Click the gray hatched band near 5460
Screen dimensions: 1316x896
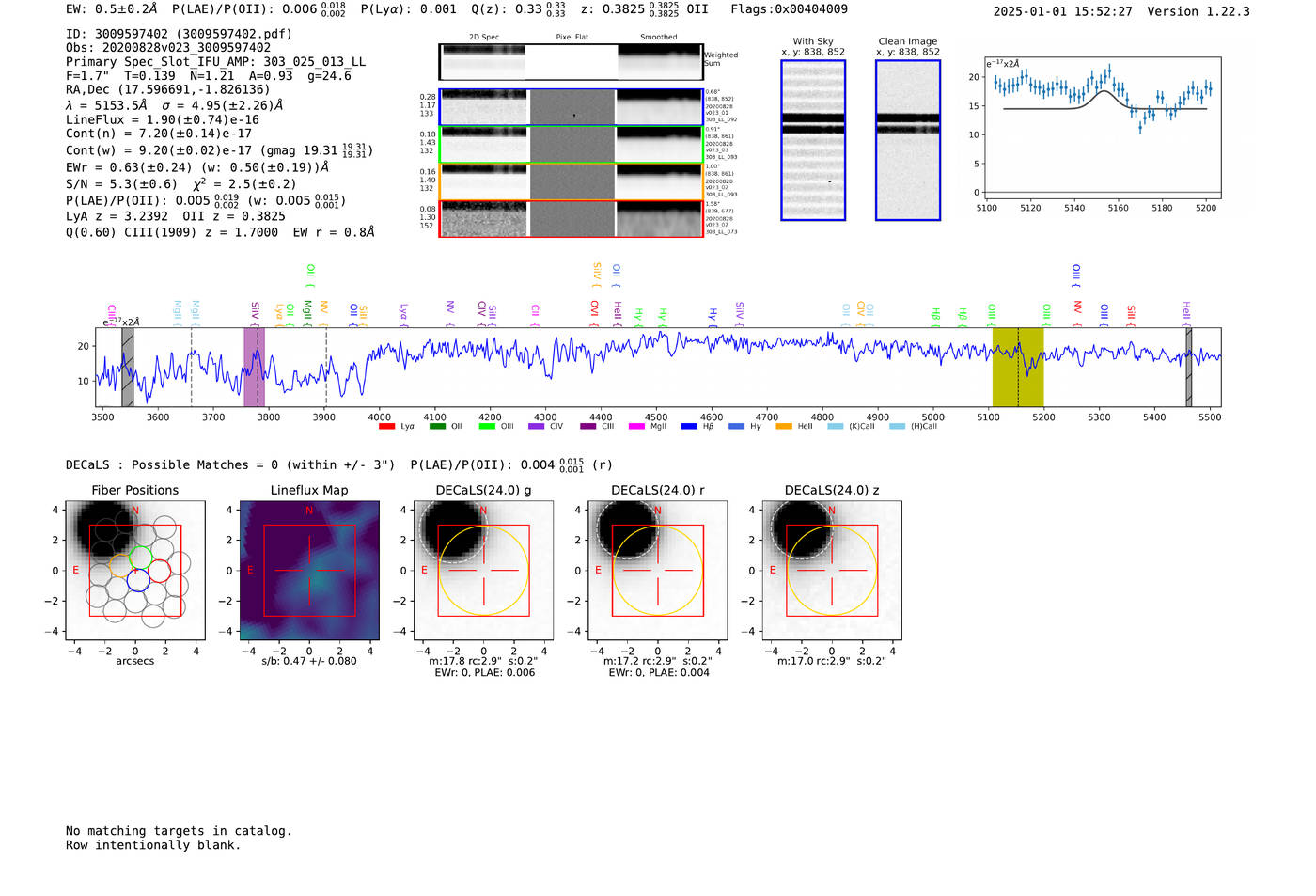[1189, 367]
